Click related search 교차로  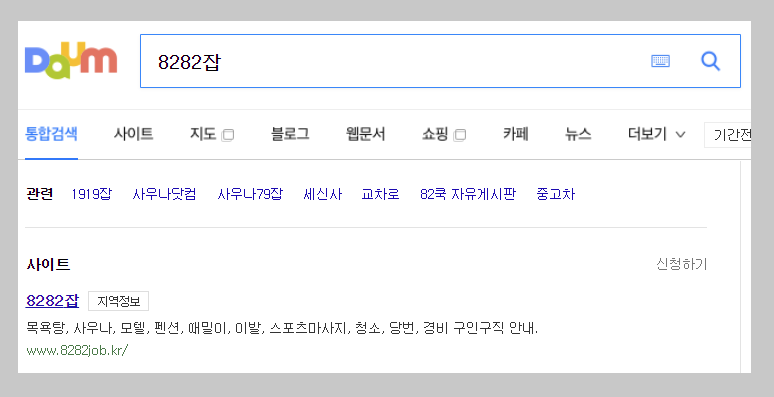(381, 194)
